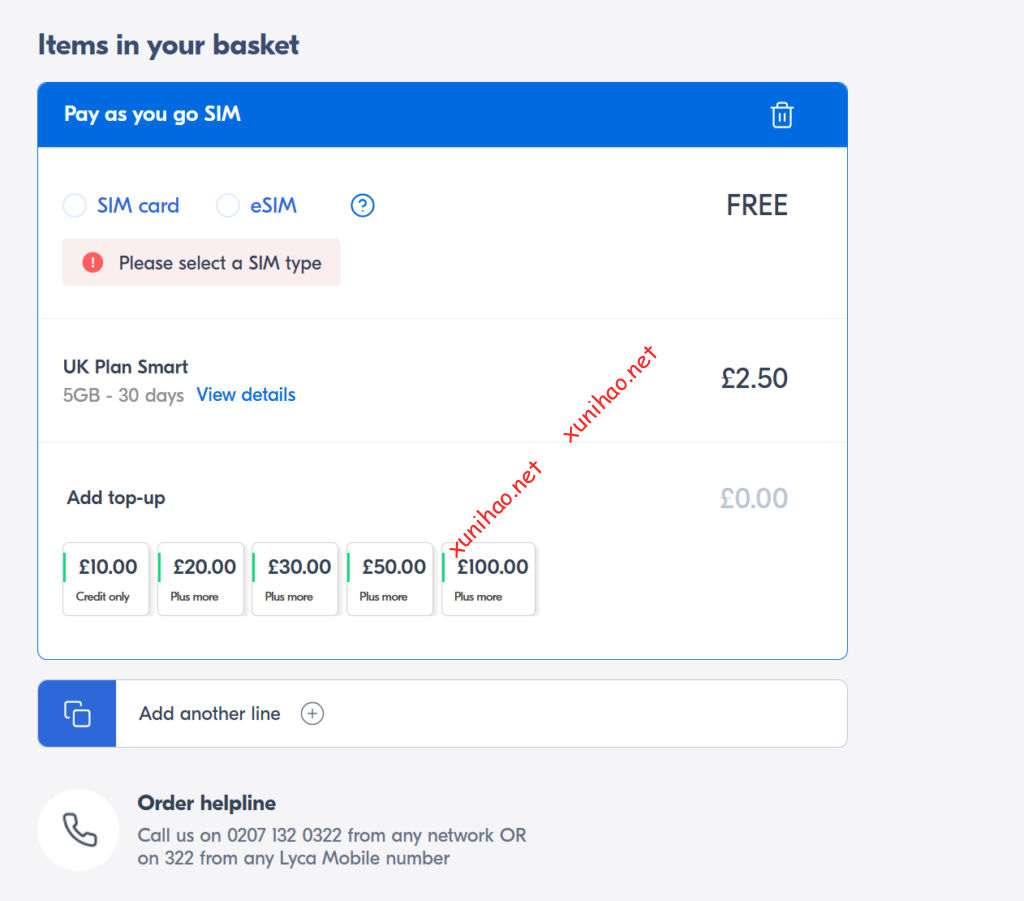Open the SIM type help question mark

coord(362,206)
